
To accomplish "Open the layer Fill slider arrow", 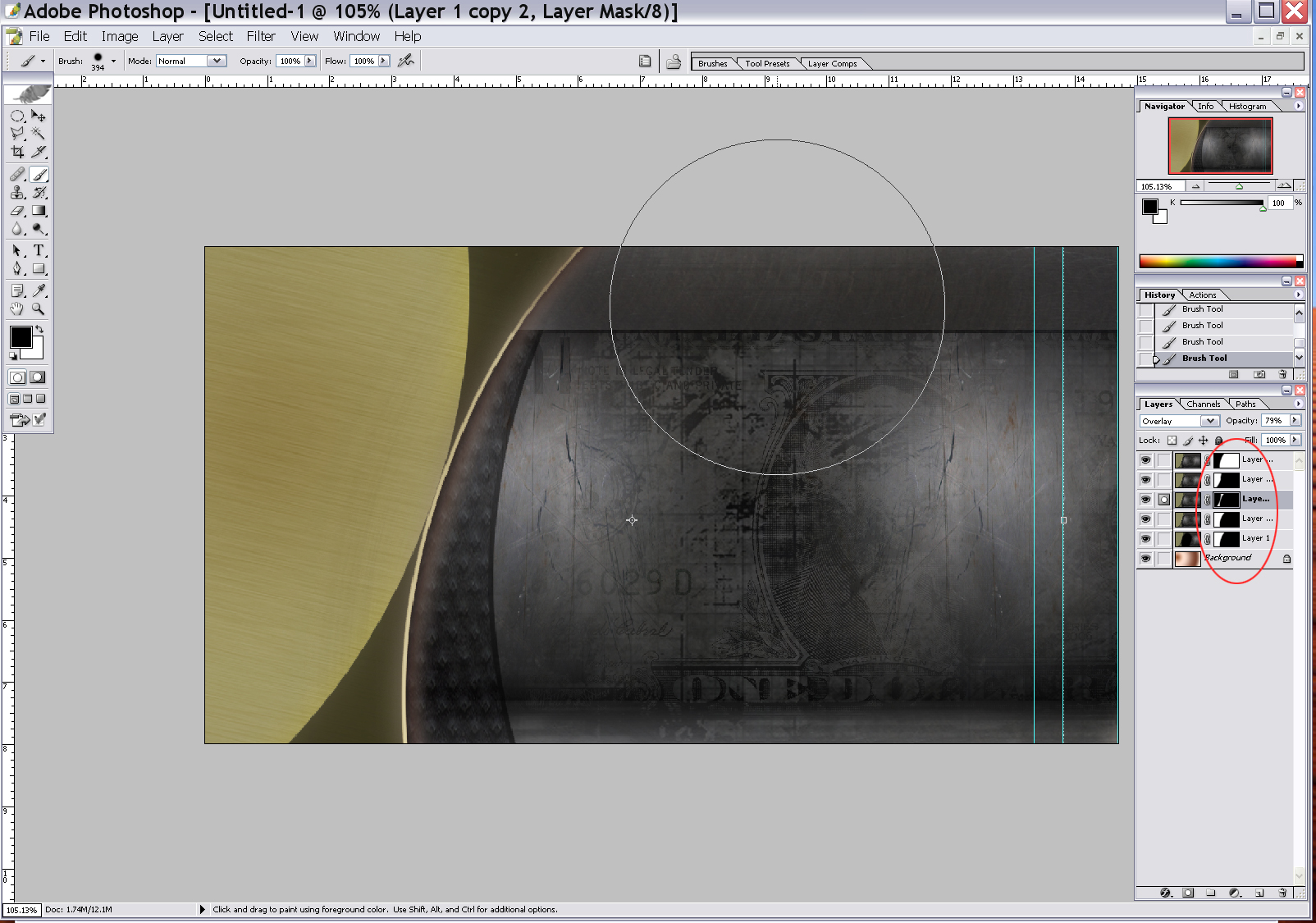I will point(1295,440).
